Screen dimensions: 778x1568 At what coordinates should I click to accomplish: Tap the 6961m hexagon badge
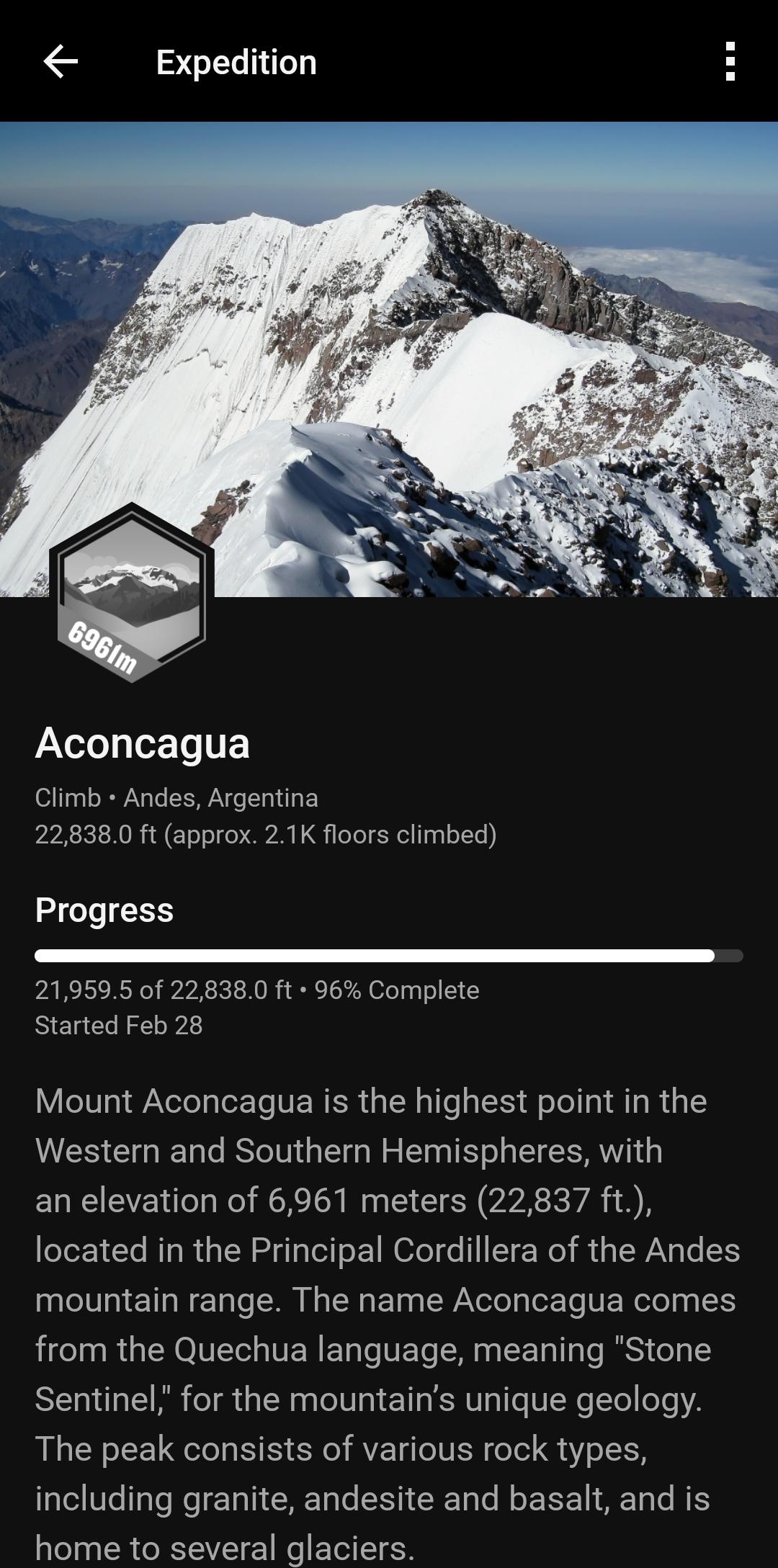pyautogui.click(x=132, y=593)
